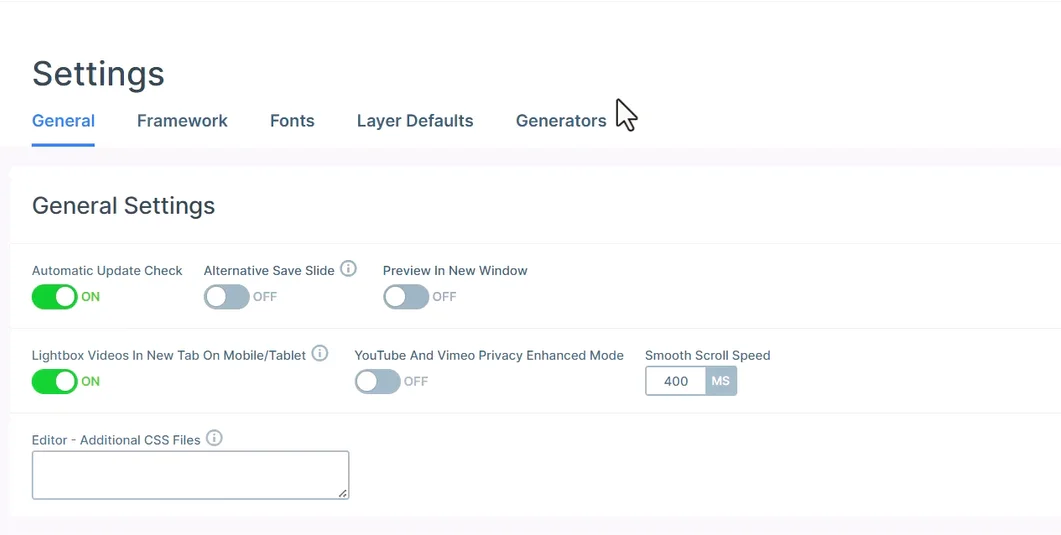Click the Settings page title

(98, 74)
